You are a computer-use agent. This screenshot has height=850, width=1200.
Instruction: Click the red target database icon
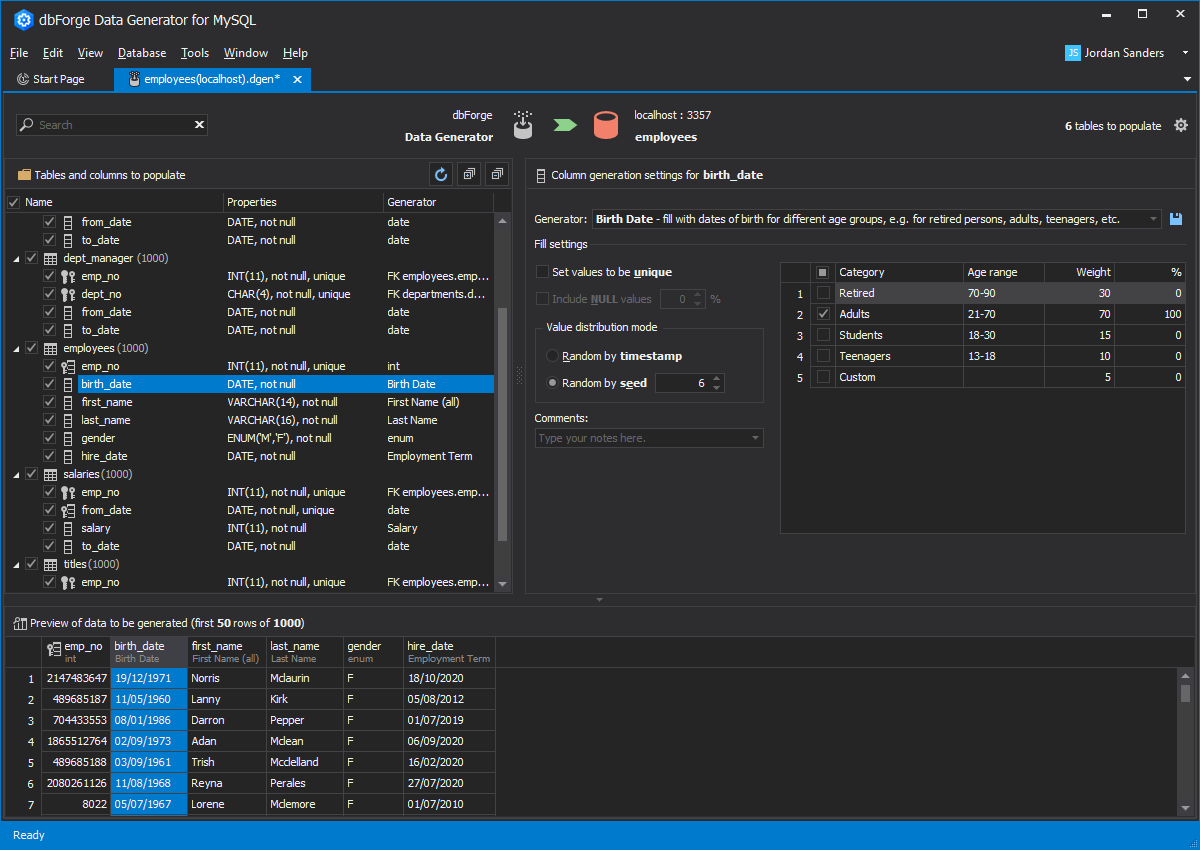coord(605,125)
